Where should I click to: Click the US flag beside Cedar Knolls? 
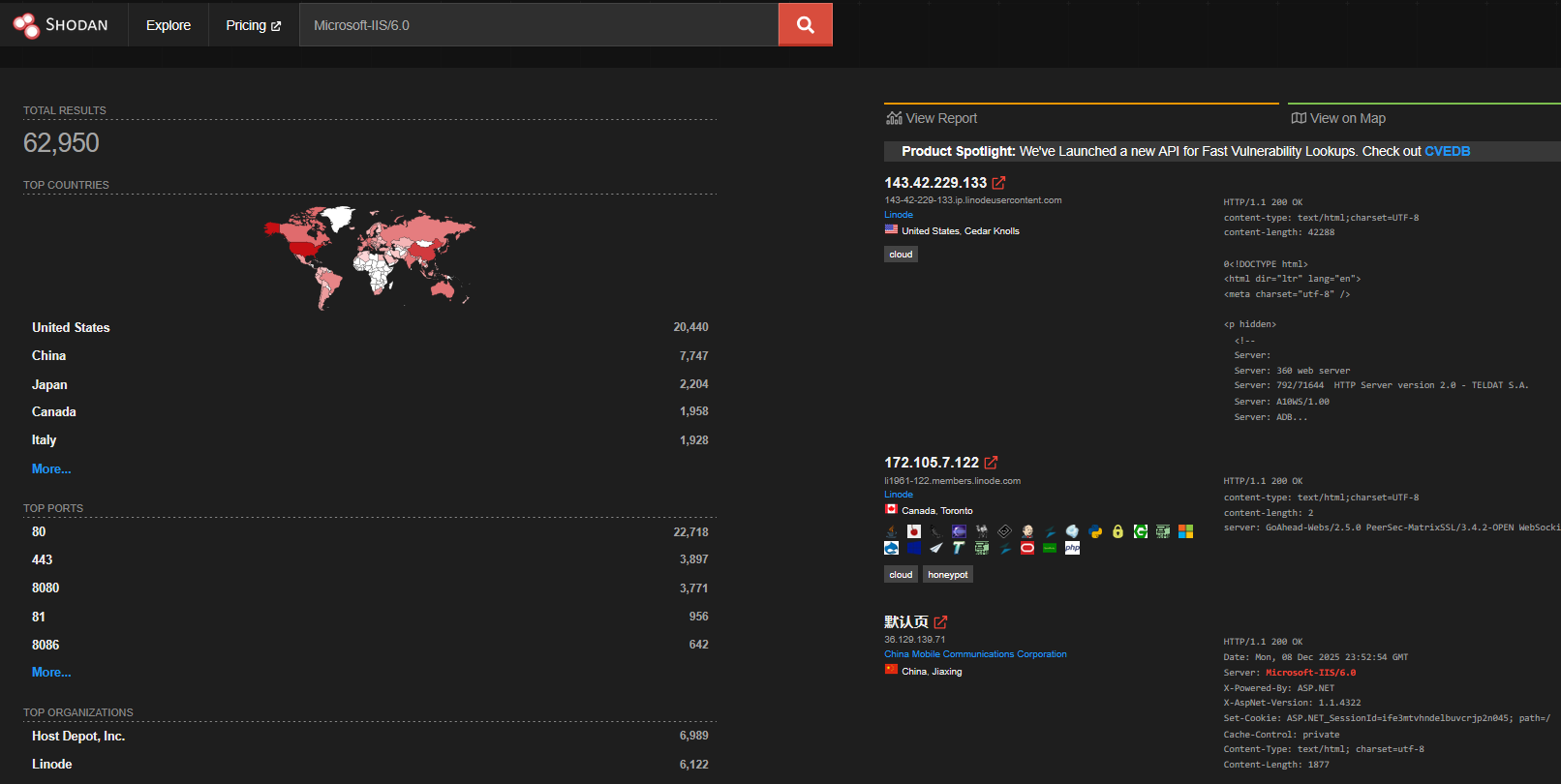(891, 229)
